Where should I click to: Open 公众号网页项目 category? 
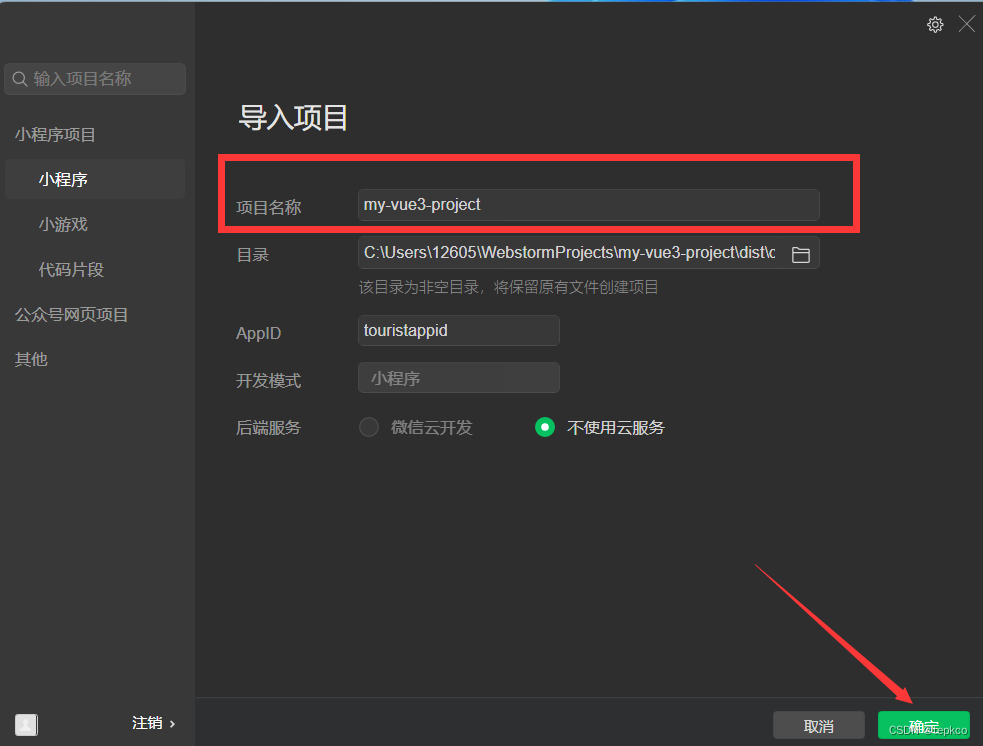tap(71, 314)
